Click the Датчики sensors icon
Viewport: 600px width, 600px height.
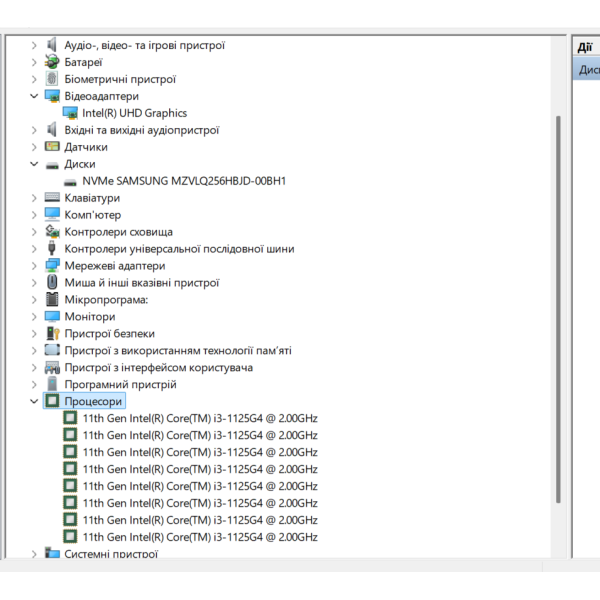click(52, 147)
